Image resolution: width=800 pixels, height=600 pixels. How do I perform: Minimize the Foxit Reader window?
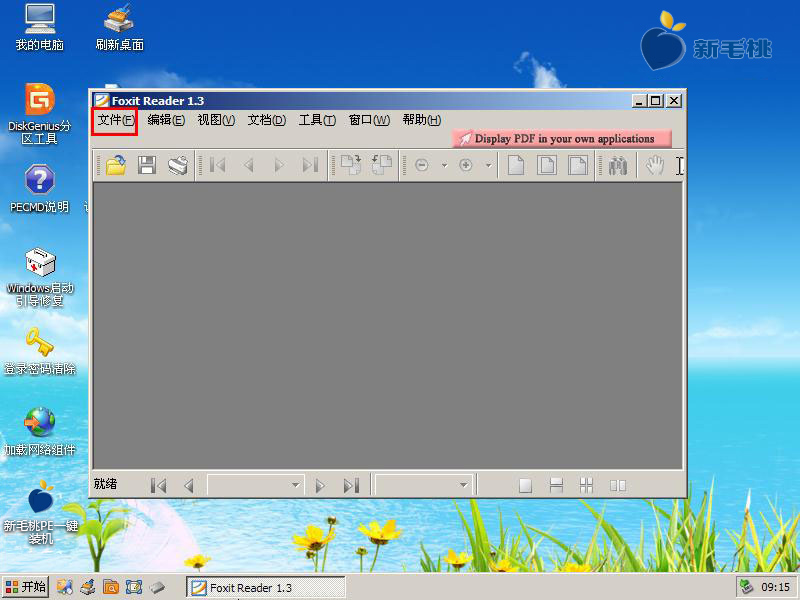(639, 101)
